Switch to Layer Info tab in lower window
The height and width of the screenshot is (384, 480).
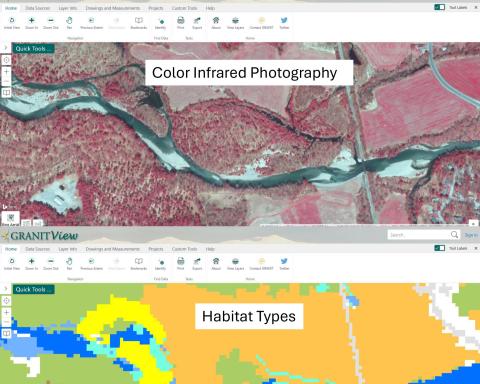pyautogui.click(x=68, y=249)
